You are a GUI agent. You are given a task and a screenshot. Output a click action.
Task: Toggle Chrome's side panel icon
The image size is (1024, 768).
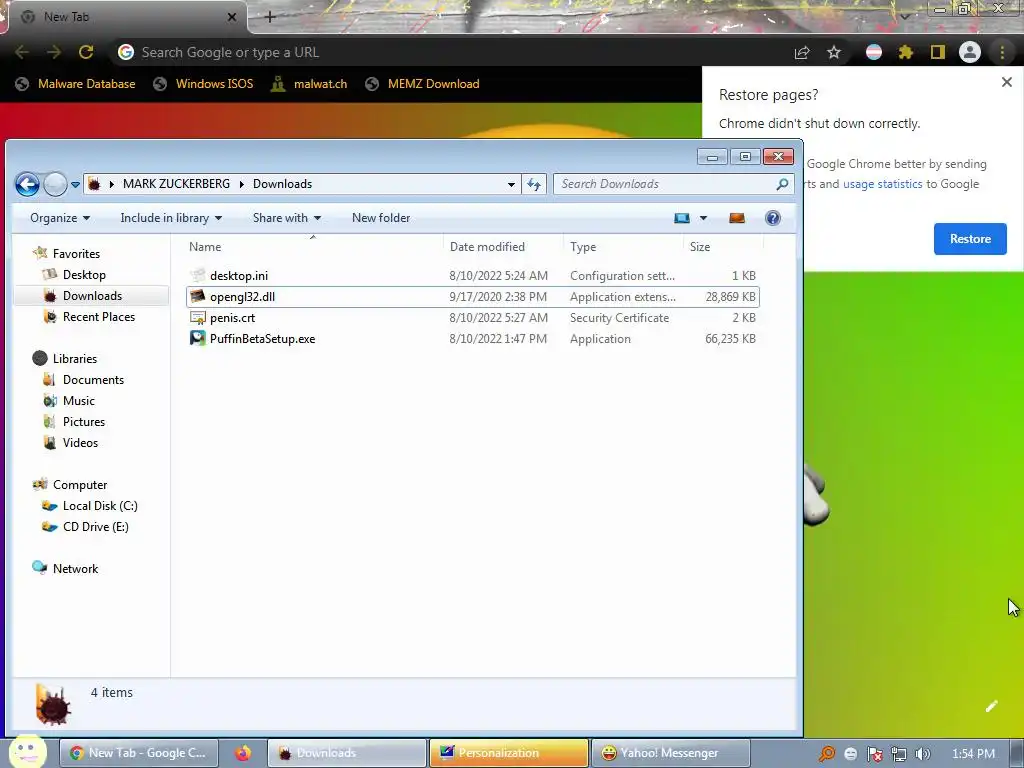(x=938, y=52)
